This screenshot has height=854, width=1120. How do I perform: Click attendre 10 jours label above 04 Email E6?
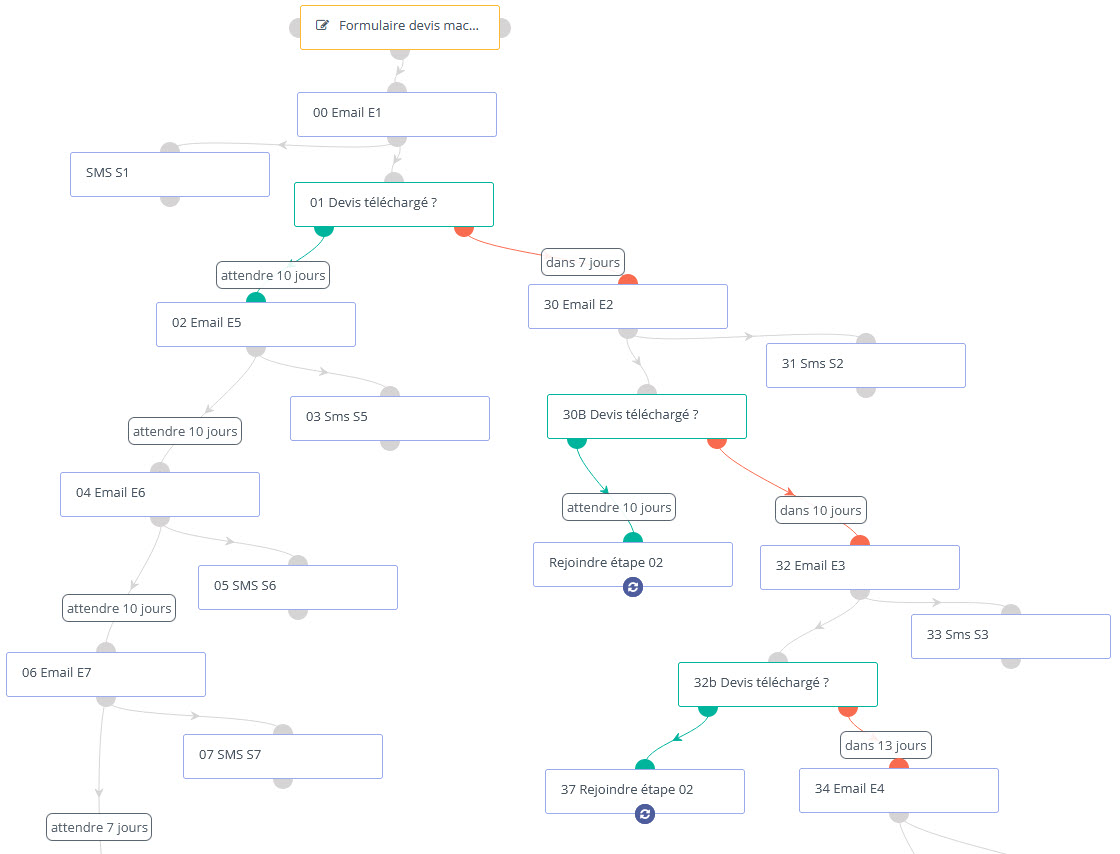point(185,431)
